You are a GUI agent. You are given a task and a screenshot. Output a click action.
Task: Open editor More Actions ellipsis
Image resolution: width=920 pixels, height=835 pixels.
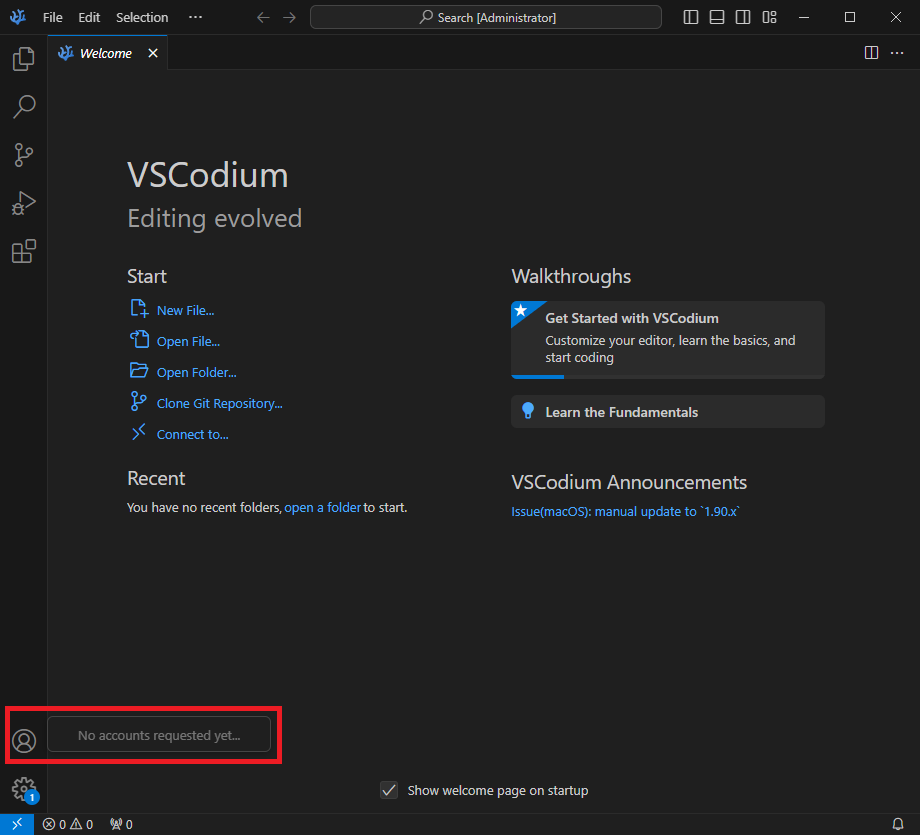click(x=897, y=53)
